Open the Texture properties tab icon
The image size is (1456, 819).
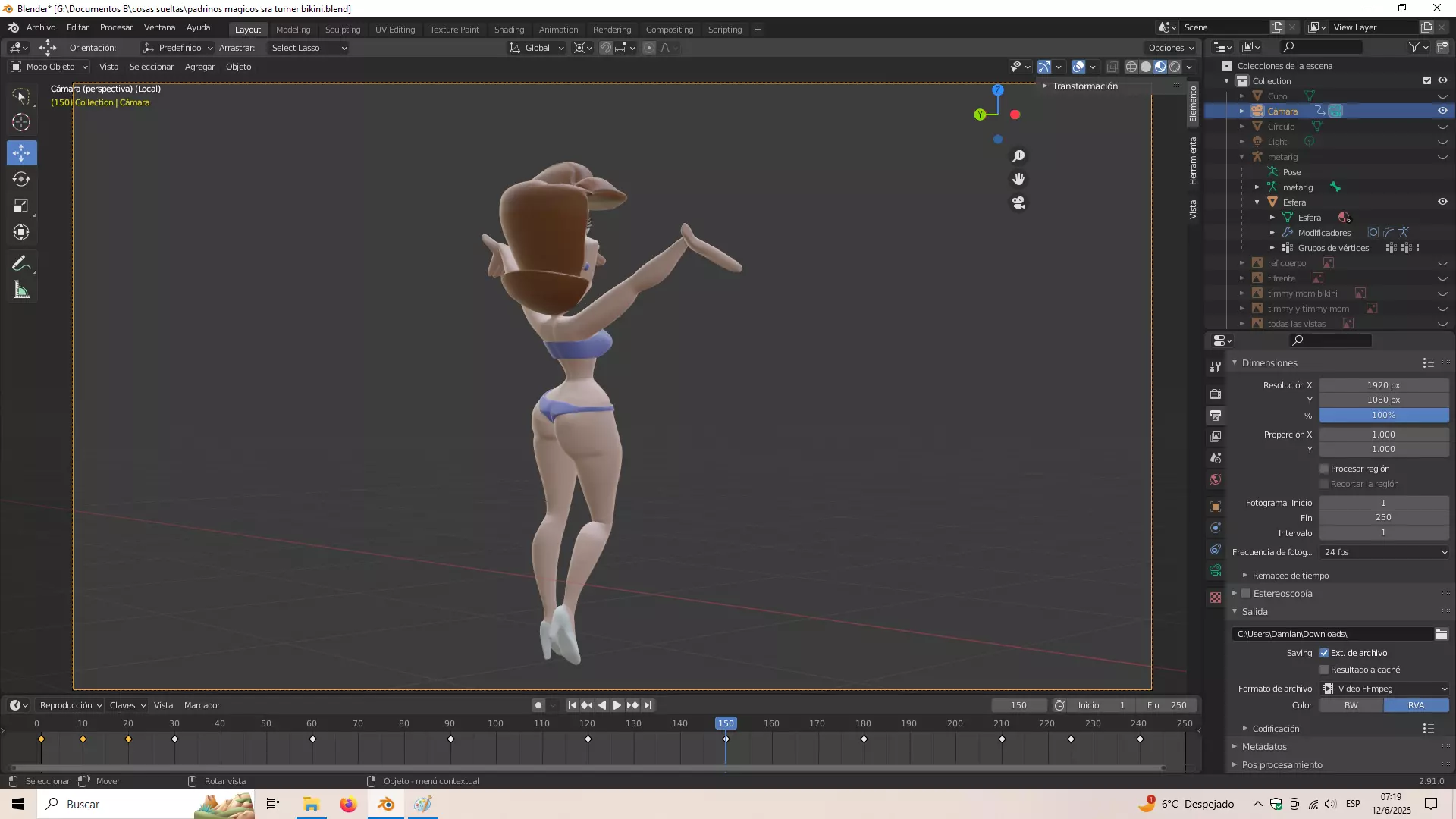tap(1216, 597)
